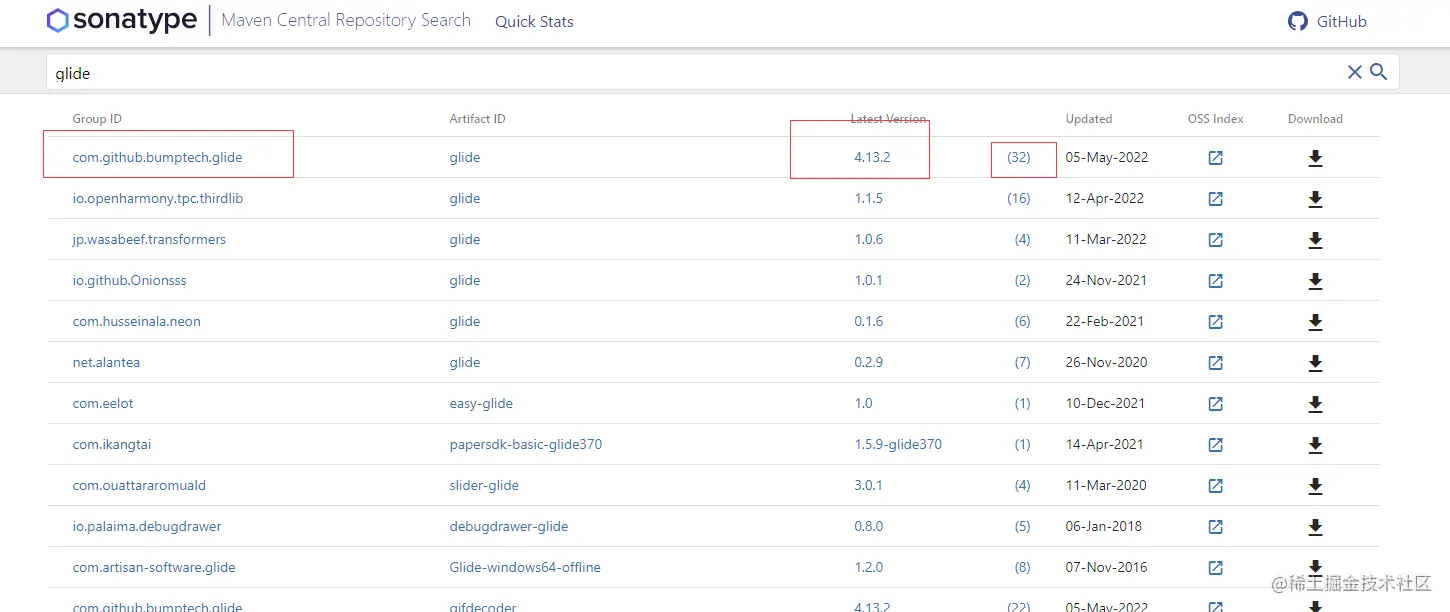
Task: Download the com.github.bumptech.glide glide artifact
Action: [1315, 158]
